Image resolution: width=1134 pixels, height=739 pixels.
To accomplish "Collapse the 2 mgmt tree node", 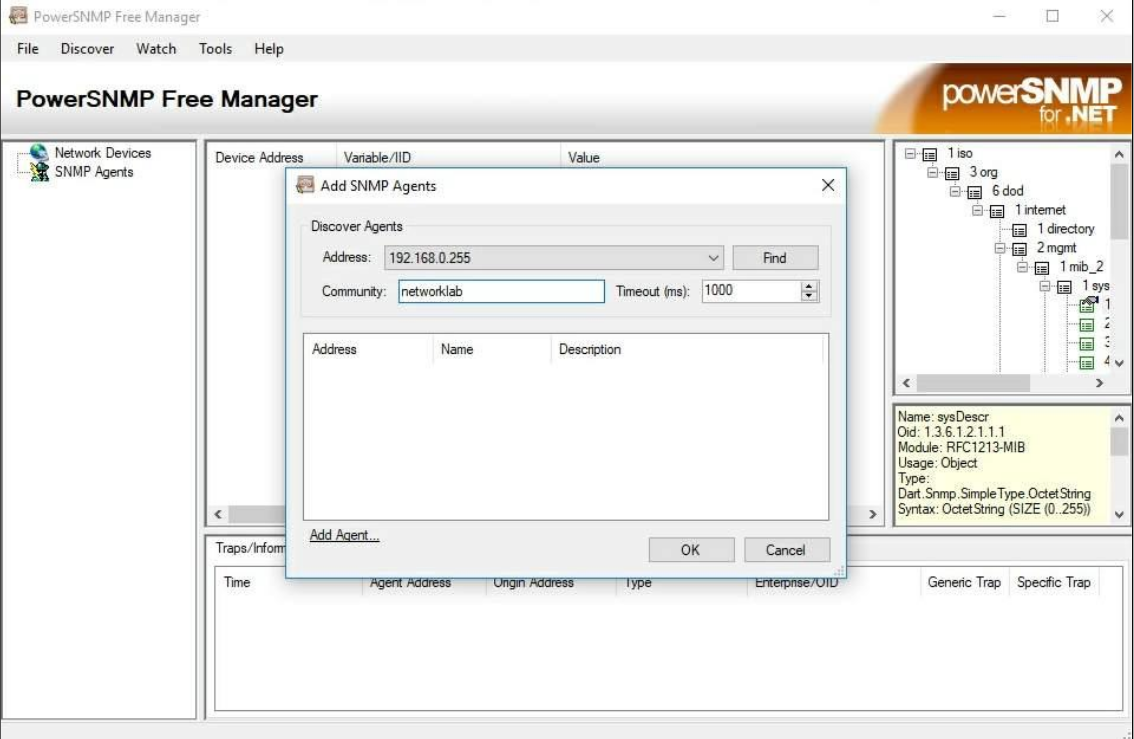I will click(1000, 248).
